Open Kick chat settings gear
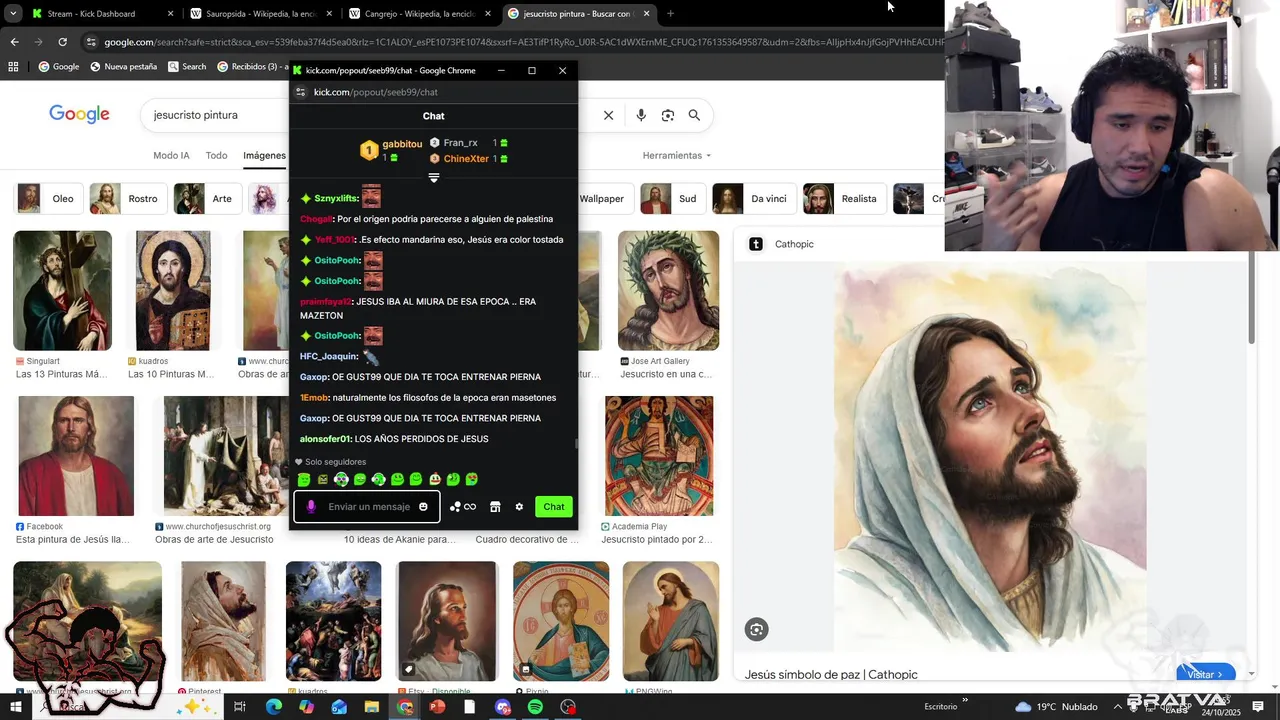The height and width of the screenshot is (720, 1280). [x=519, y=507]
